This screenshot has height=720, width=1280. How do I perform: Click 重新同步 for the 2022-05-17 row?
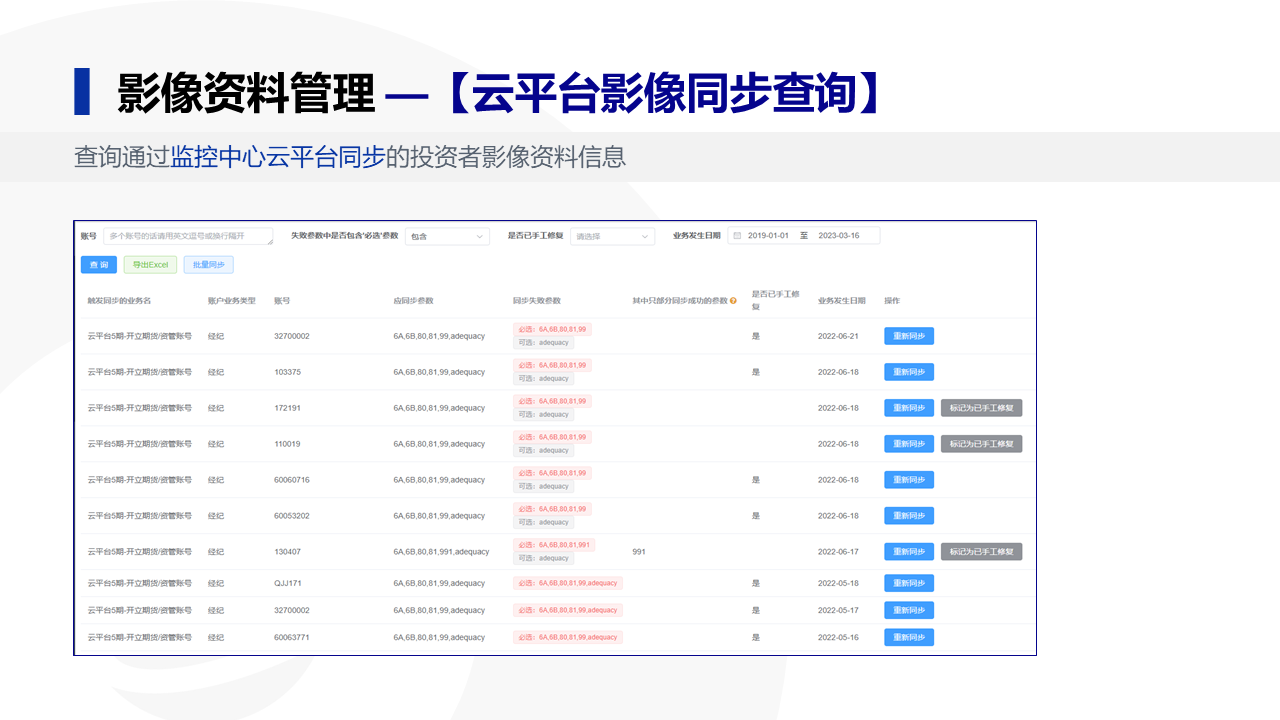pos(909,610)
